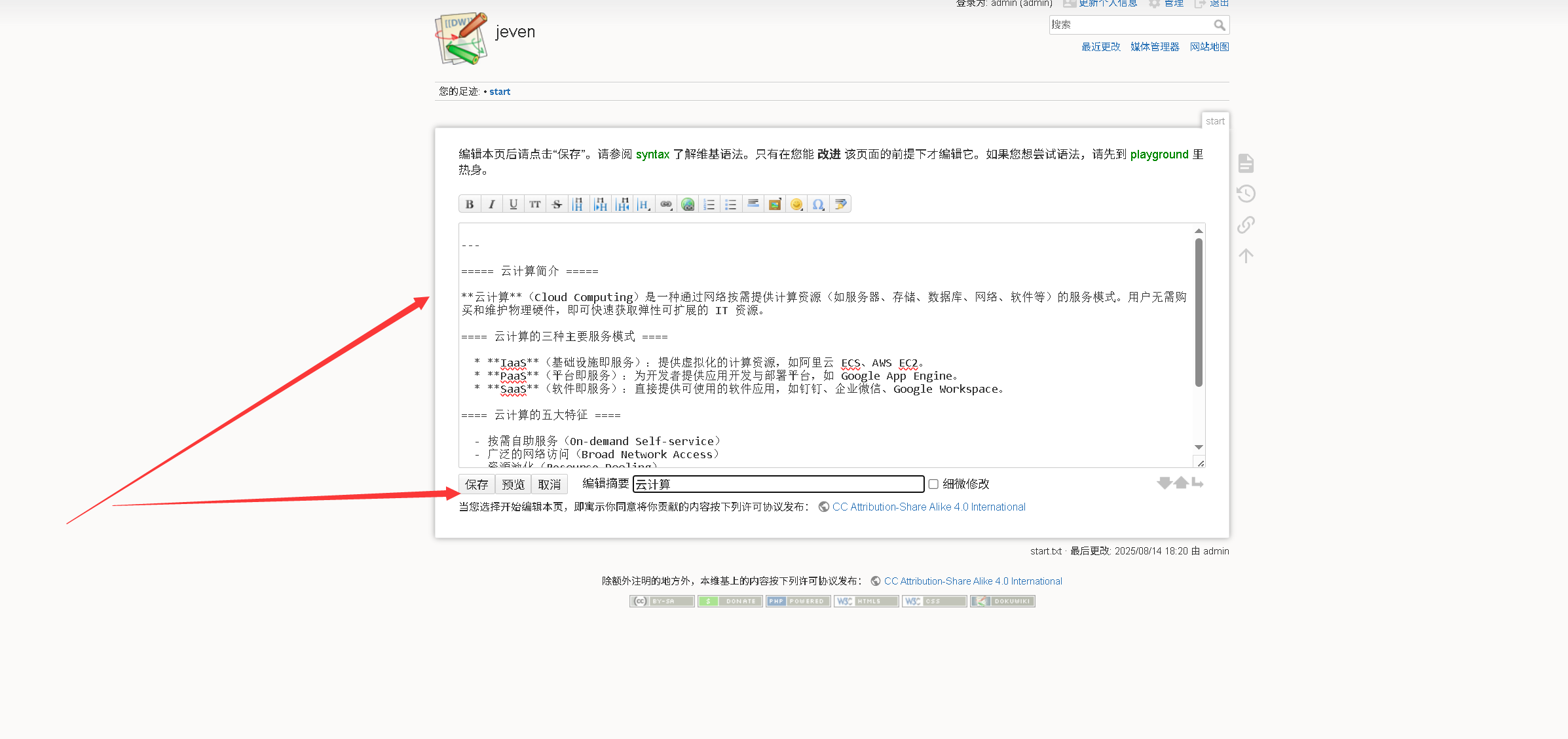This screenshot has width=1568, height=739.
Task: Insert a special character with the omega icon
Action: coord(817,204)
